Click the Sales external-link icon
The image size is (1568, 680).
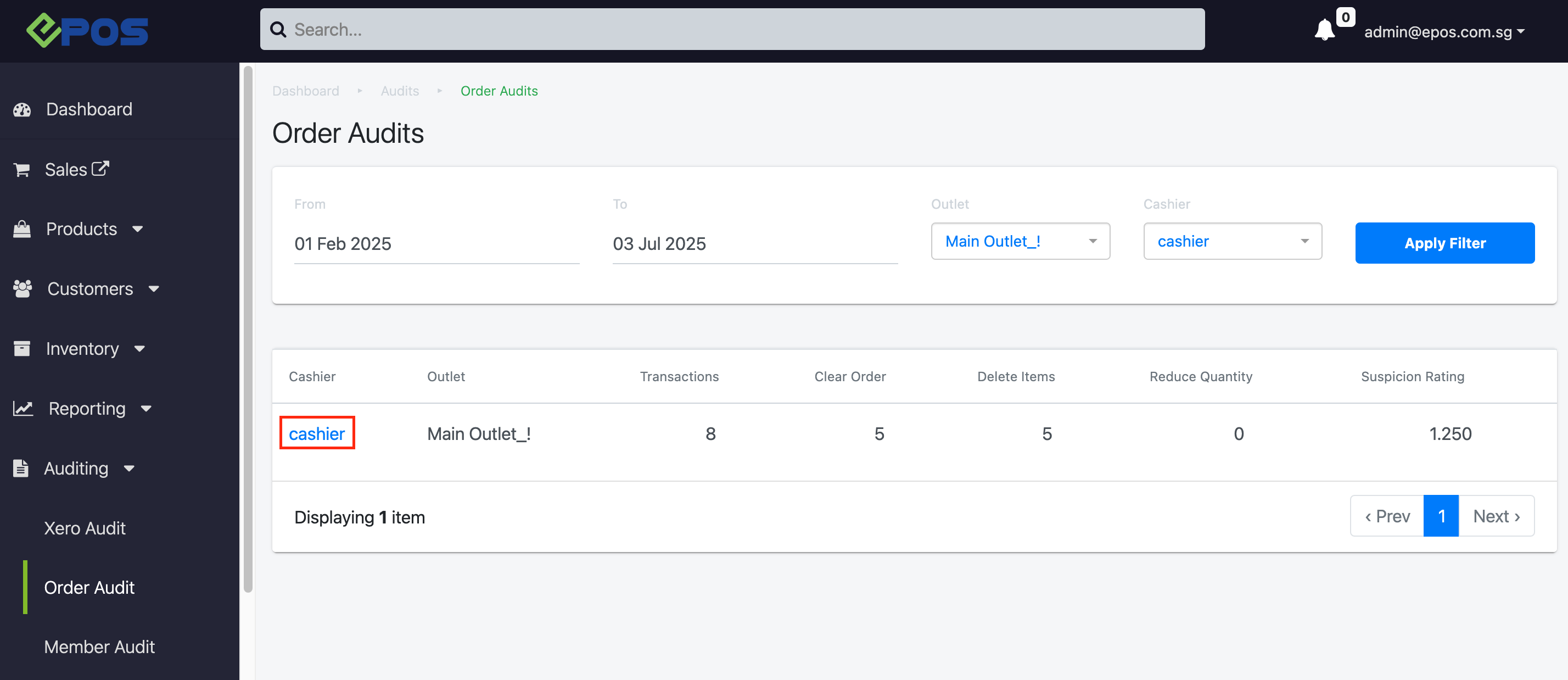(100, 169)
